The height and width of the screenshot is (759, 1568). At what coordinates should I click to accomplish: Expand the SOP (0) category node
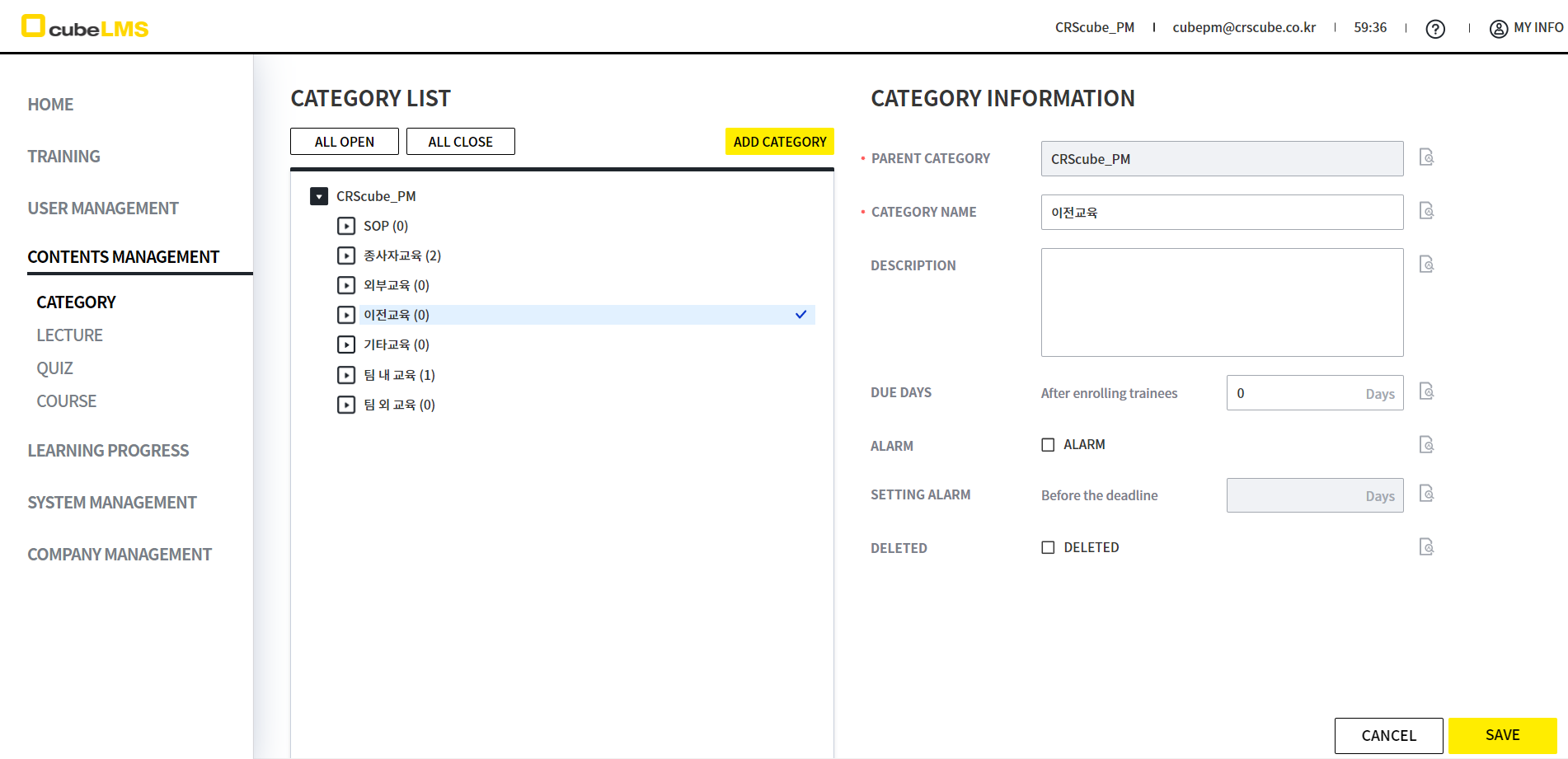(x=346, y=226)
